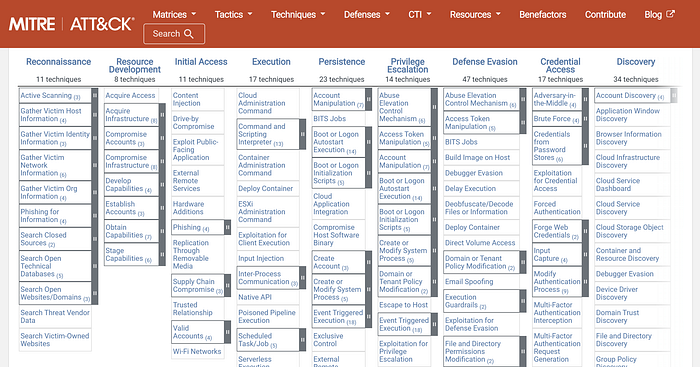Open the Escape to Host technique

pos(404,305)
